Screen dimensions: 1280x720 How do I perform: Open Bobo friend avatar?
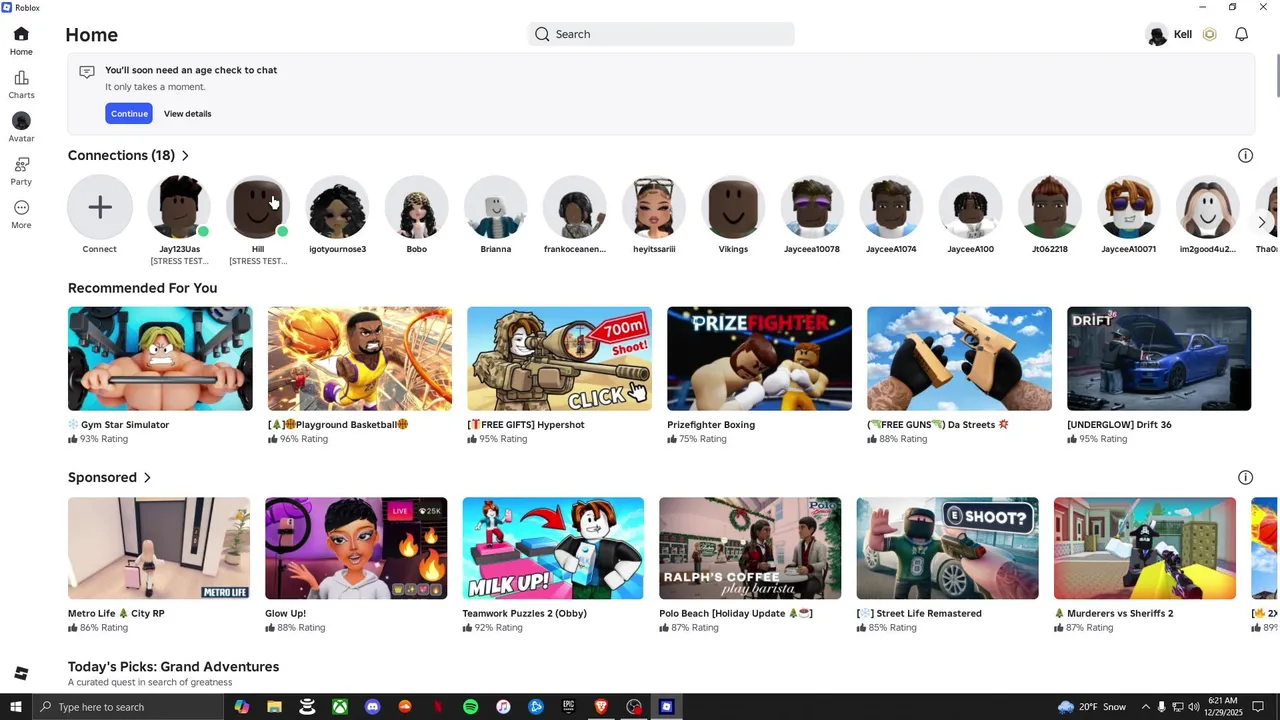click(x=416, y=207)
